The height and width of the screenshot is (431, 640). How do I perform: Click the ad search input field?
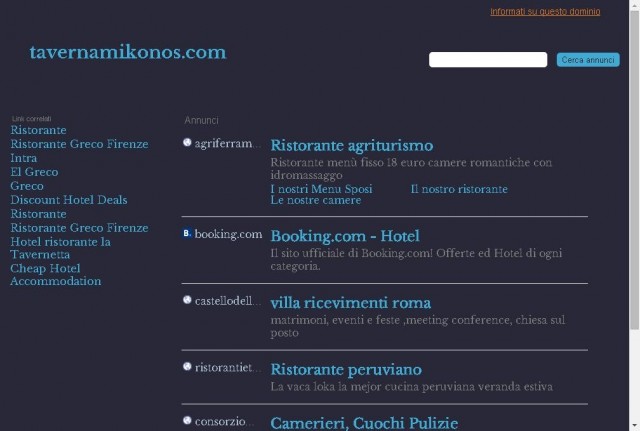[488, 60]
